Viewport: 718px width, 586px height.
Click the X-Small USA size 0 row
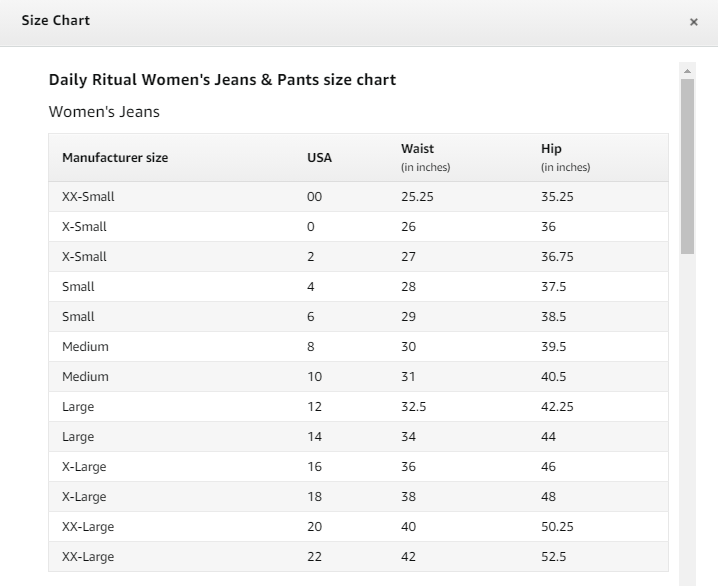point(358,227)
